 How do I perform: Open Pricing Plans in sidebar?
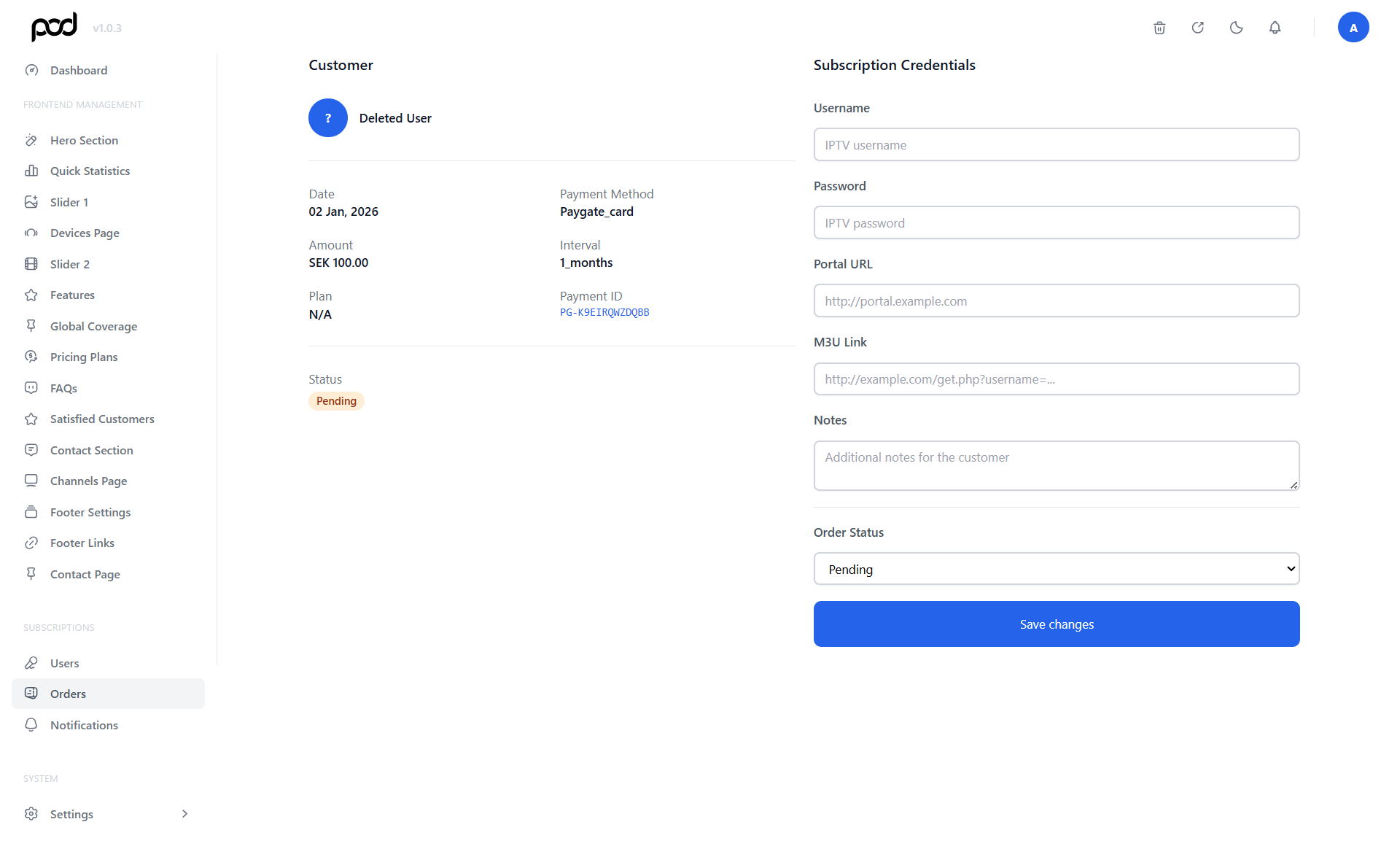click(84, 357)
